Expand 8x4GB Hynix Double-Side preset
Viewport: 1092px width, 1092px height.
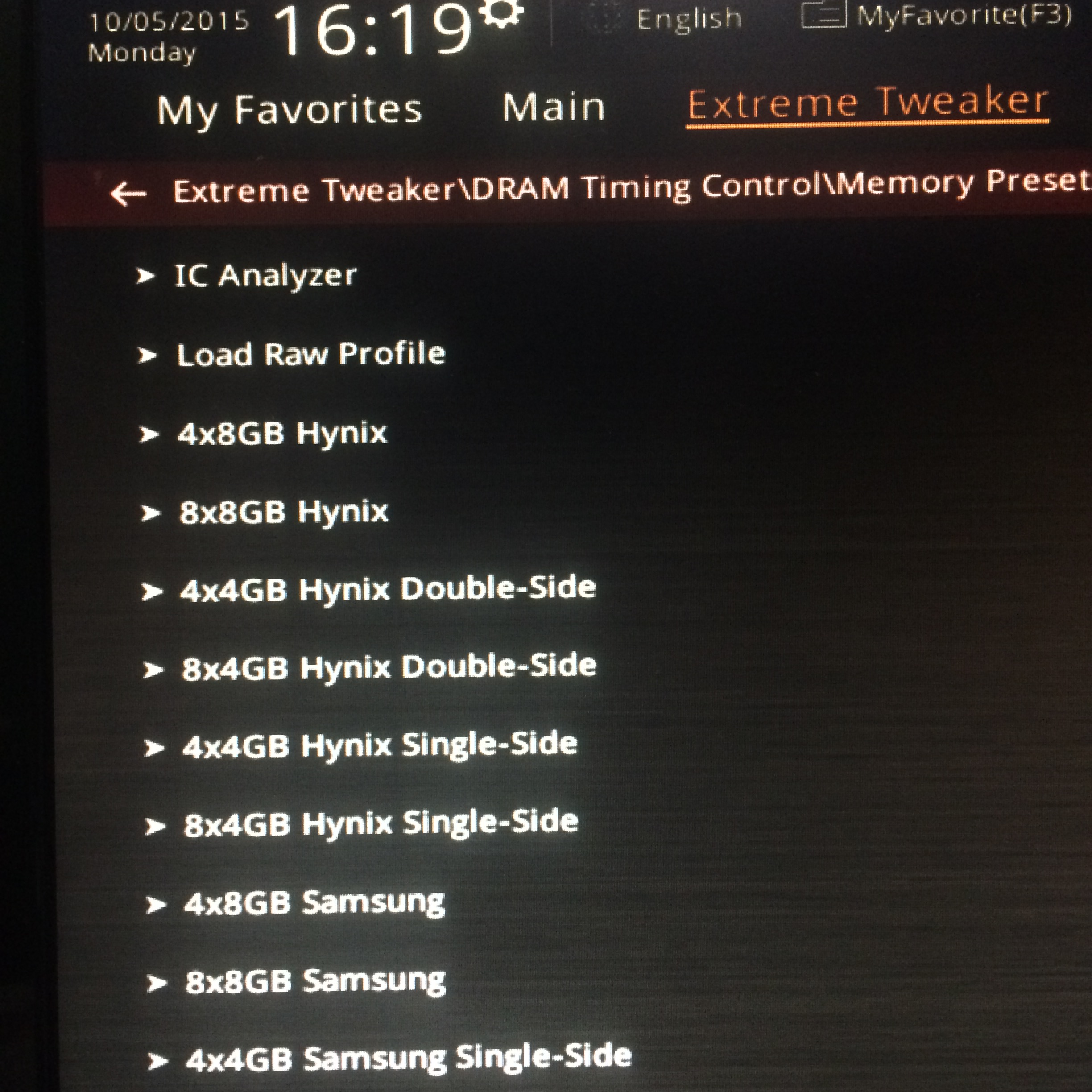click(389, 667)
